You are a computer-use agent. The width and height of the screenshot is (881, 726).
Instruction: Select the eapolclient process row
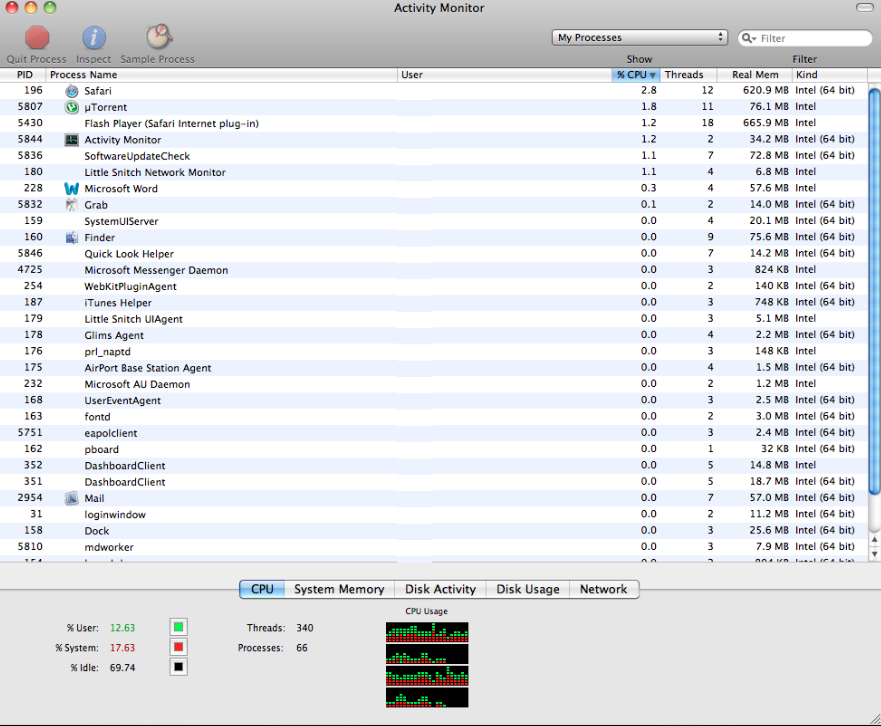433,433
